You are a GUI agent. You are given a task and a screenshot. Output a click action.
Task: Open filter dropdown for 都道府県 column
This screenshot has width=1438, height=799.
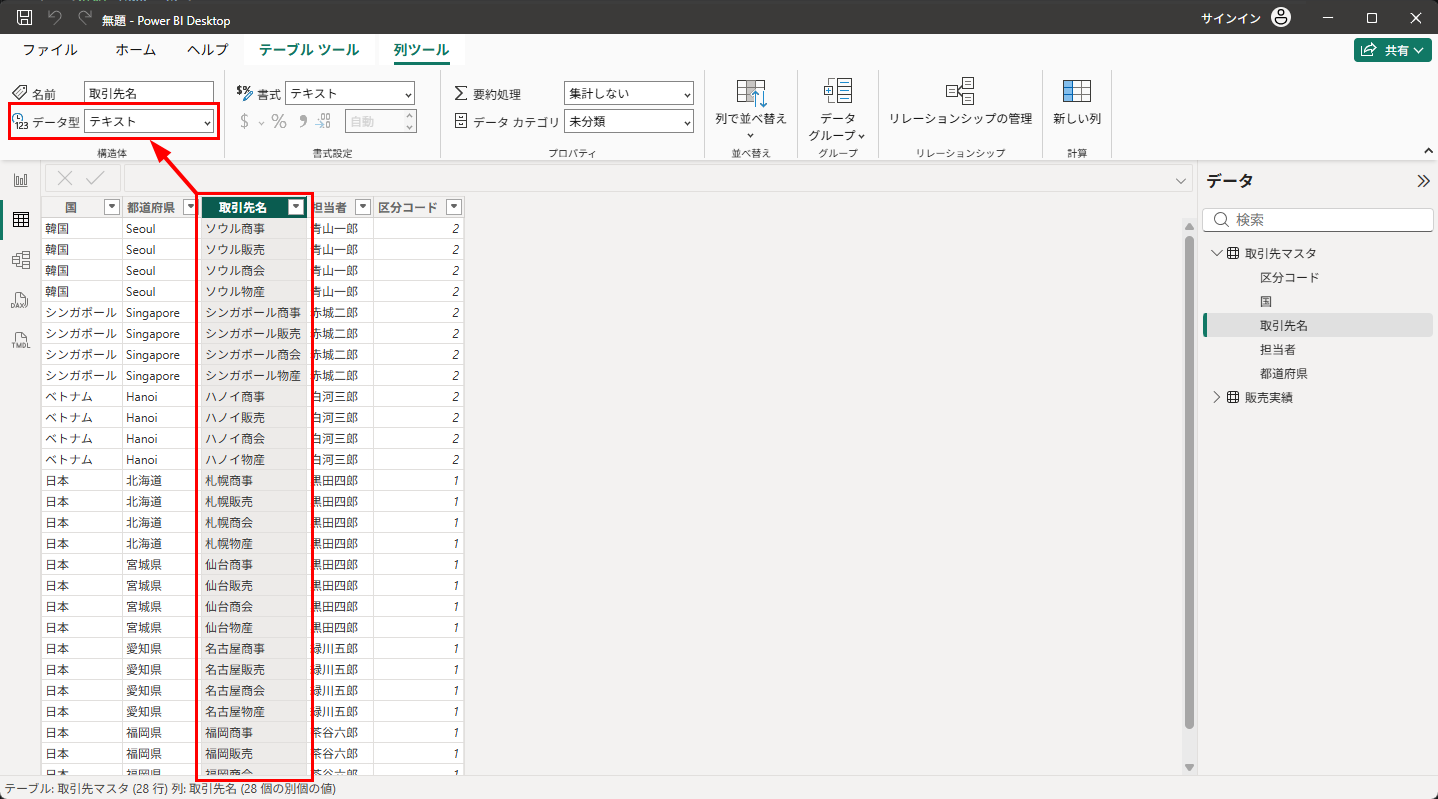click(189, 207)
